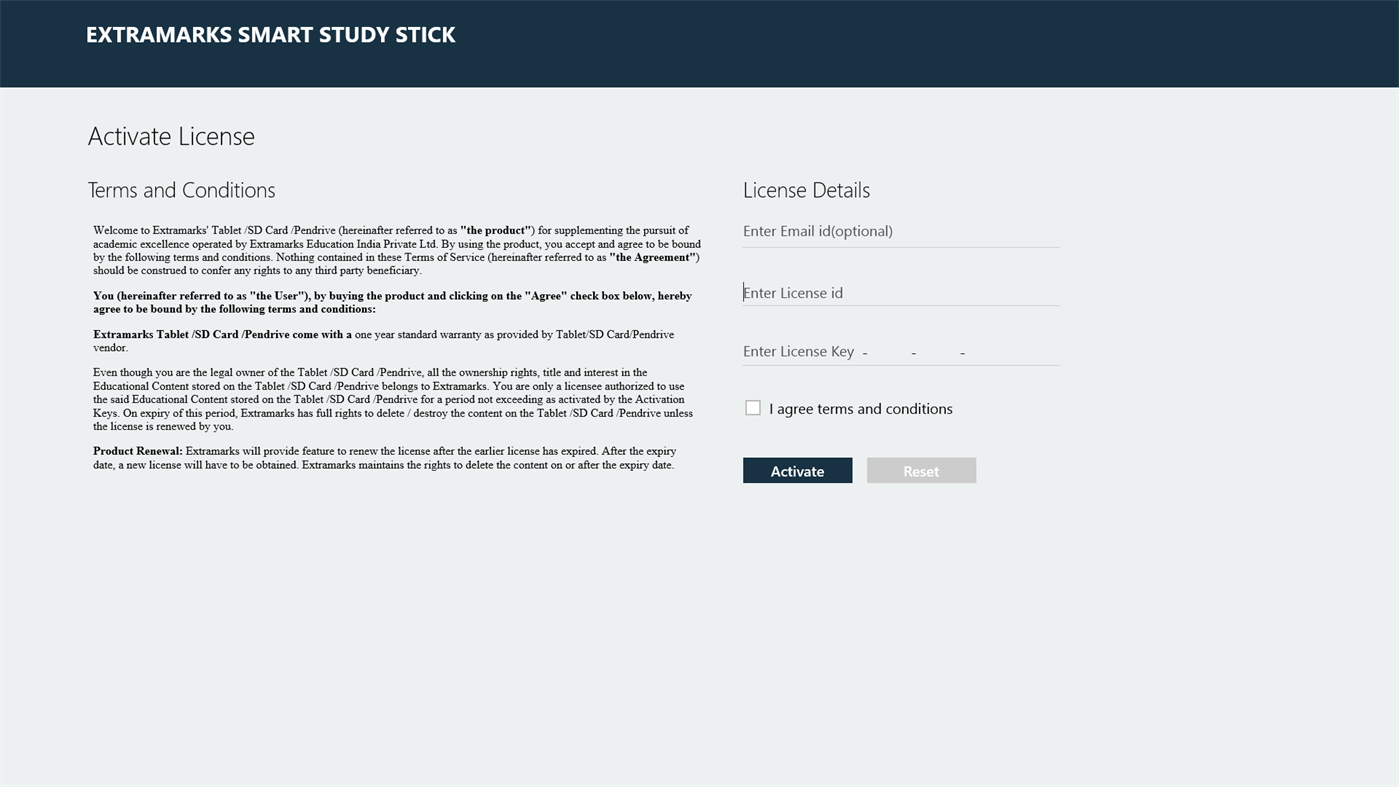Viewport: 1399px width, 787px height.
Task: Click the Activate button
Action: click(797, 470)
